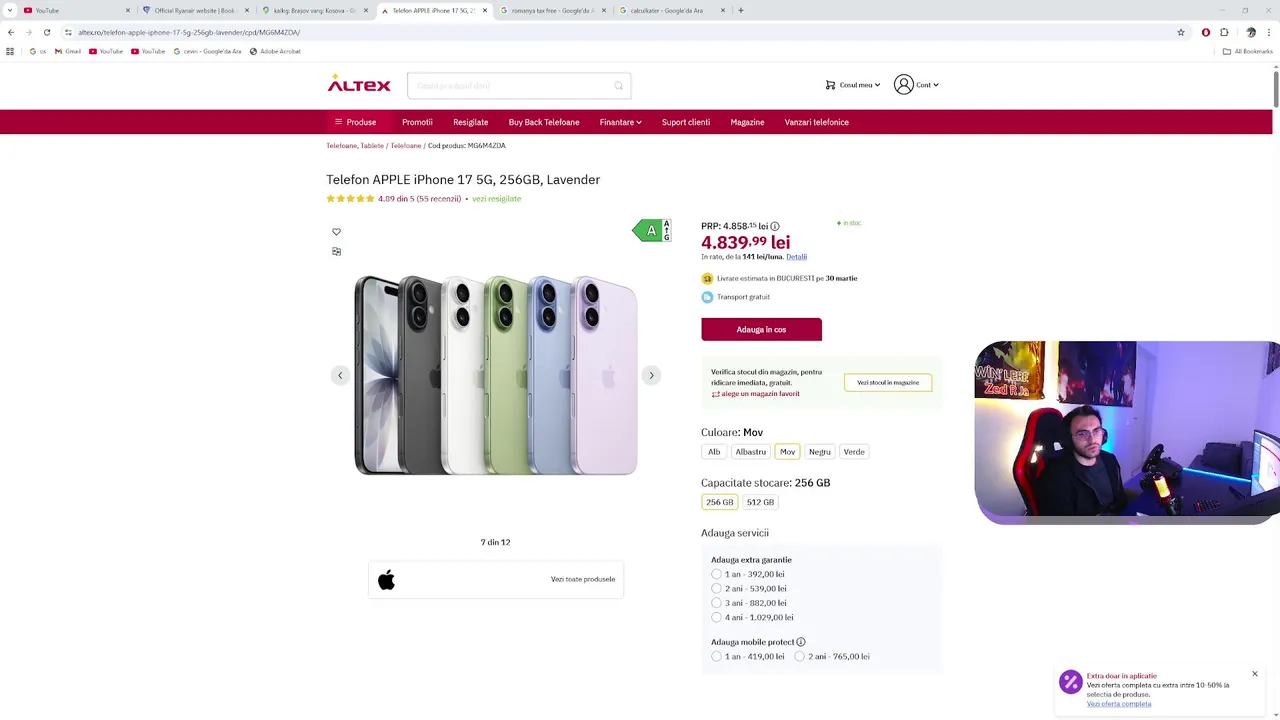
Task: Expand the Produse menu
Action: 355,122
